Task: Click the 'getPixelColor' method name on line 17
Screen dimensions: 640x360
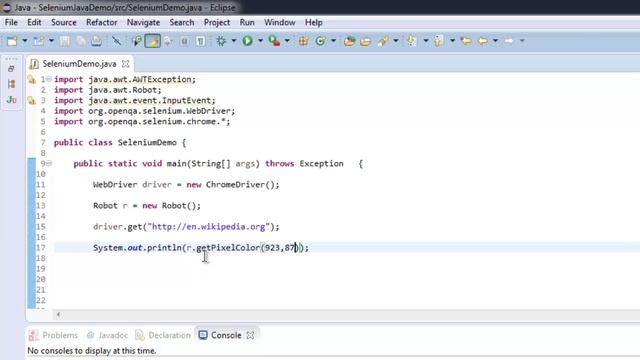Action: point(228,248)
